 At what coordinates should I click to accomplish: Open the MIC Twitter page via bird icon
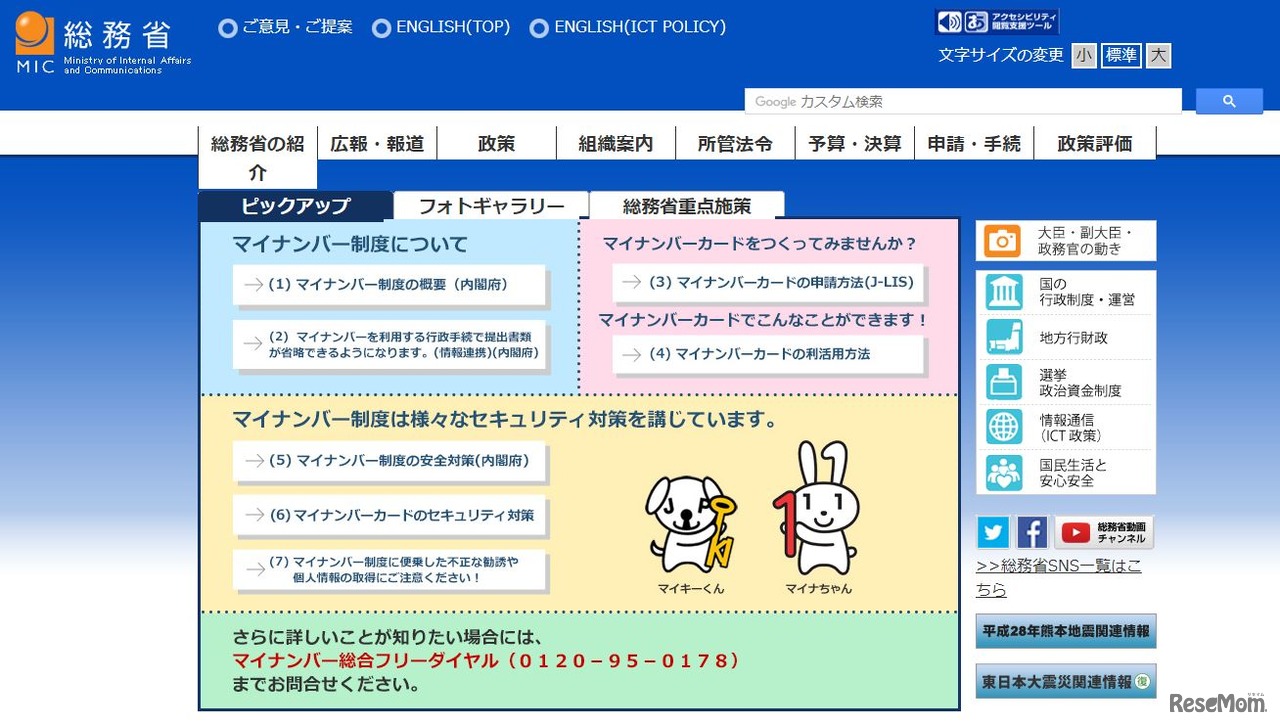[x=992, y=532]
